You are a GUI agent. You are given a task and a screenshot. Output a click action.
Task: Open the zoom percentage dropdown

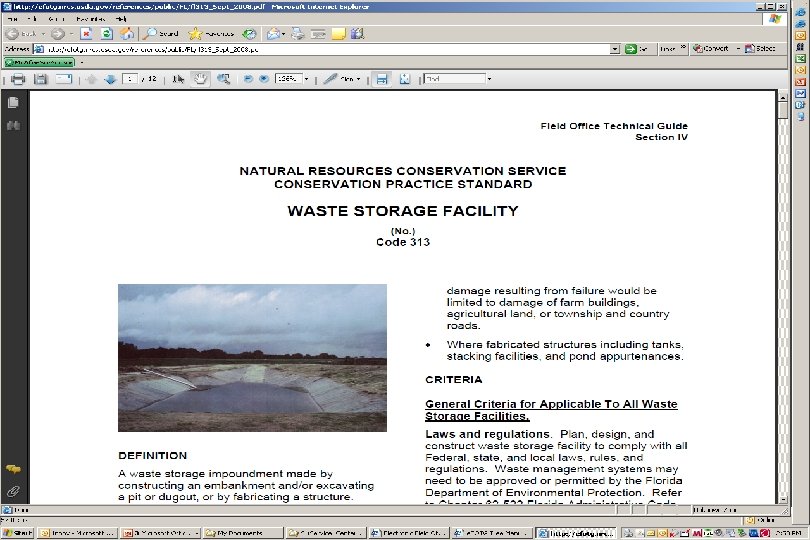click(x=306, y=79)
